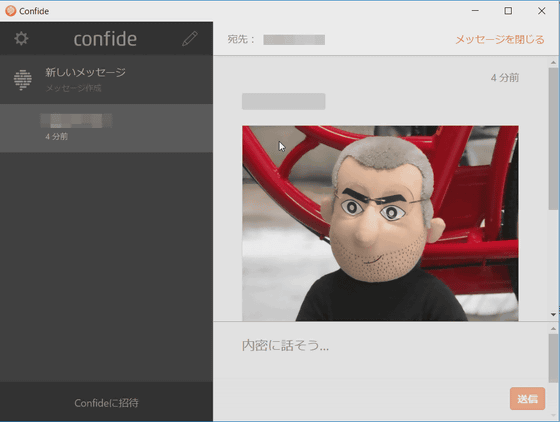Open the 新しいメッセージ list item
The width and height of the screenshot is (560, 422).
(106, 79)
